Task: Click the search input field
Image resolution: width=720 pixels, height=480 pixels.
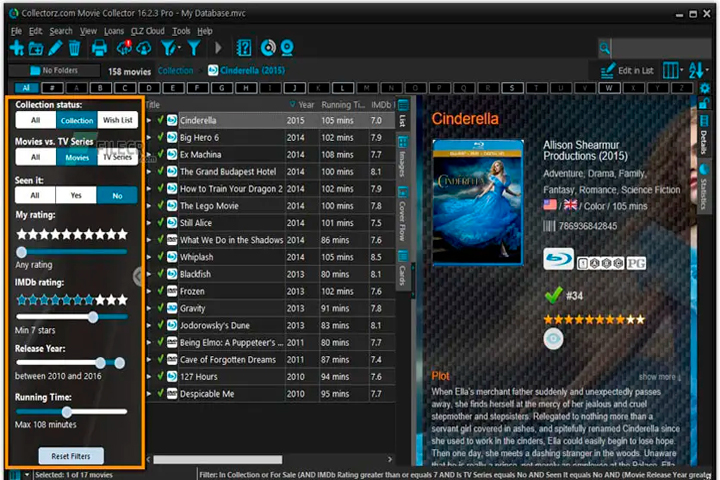Action: coord(661,48)
